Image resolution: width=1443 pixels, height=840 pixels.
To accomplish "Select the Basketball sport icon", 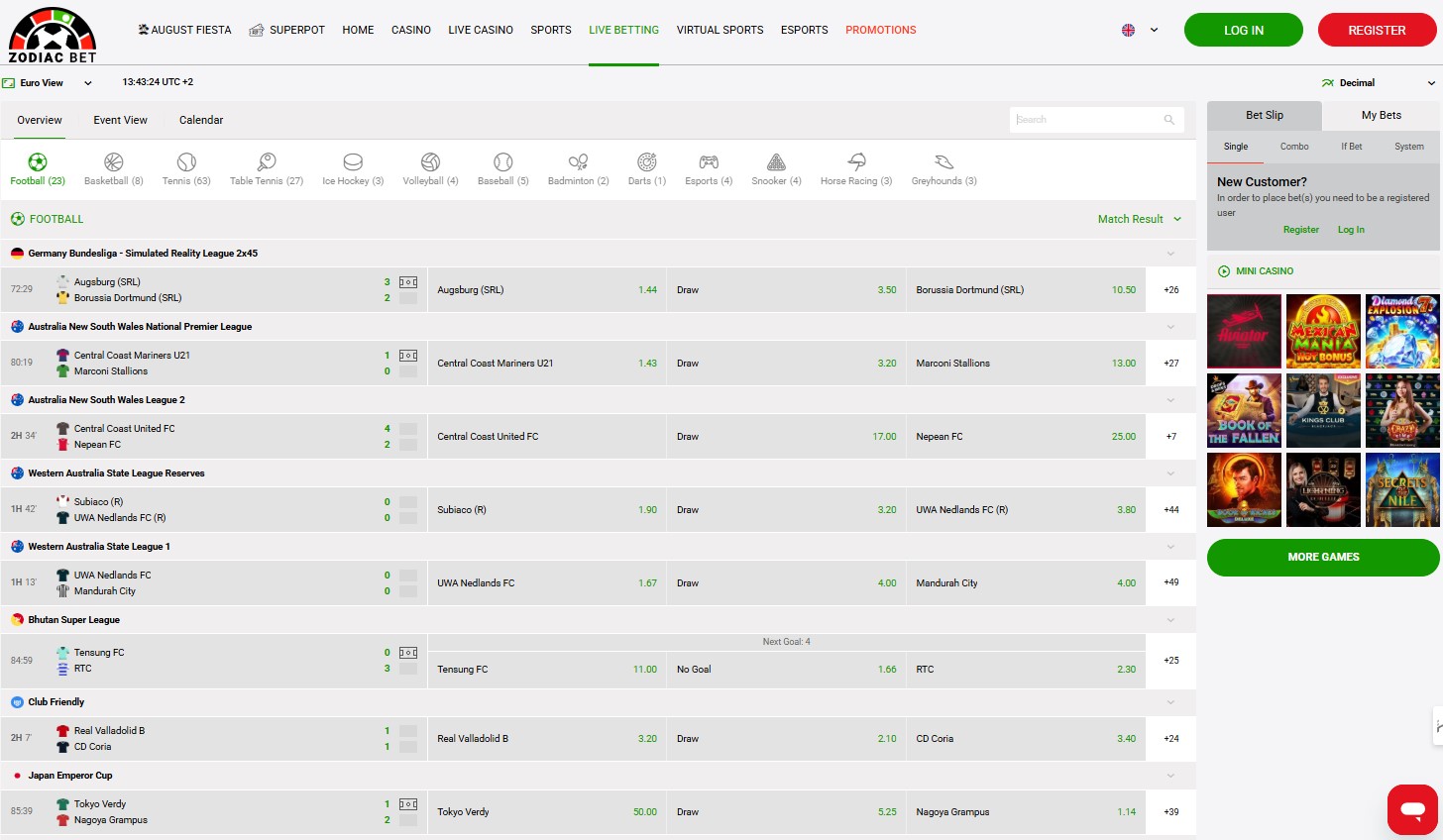I will click(x=113, y=162).
